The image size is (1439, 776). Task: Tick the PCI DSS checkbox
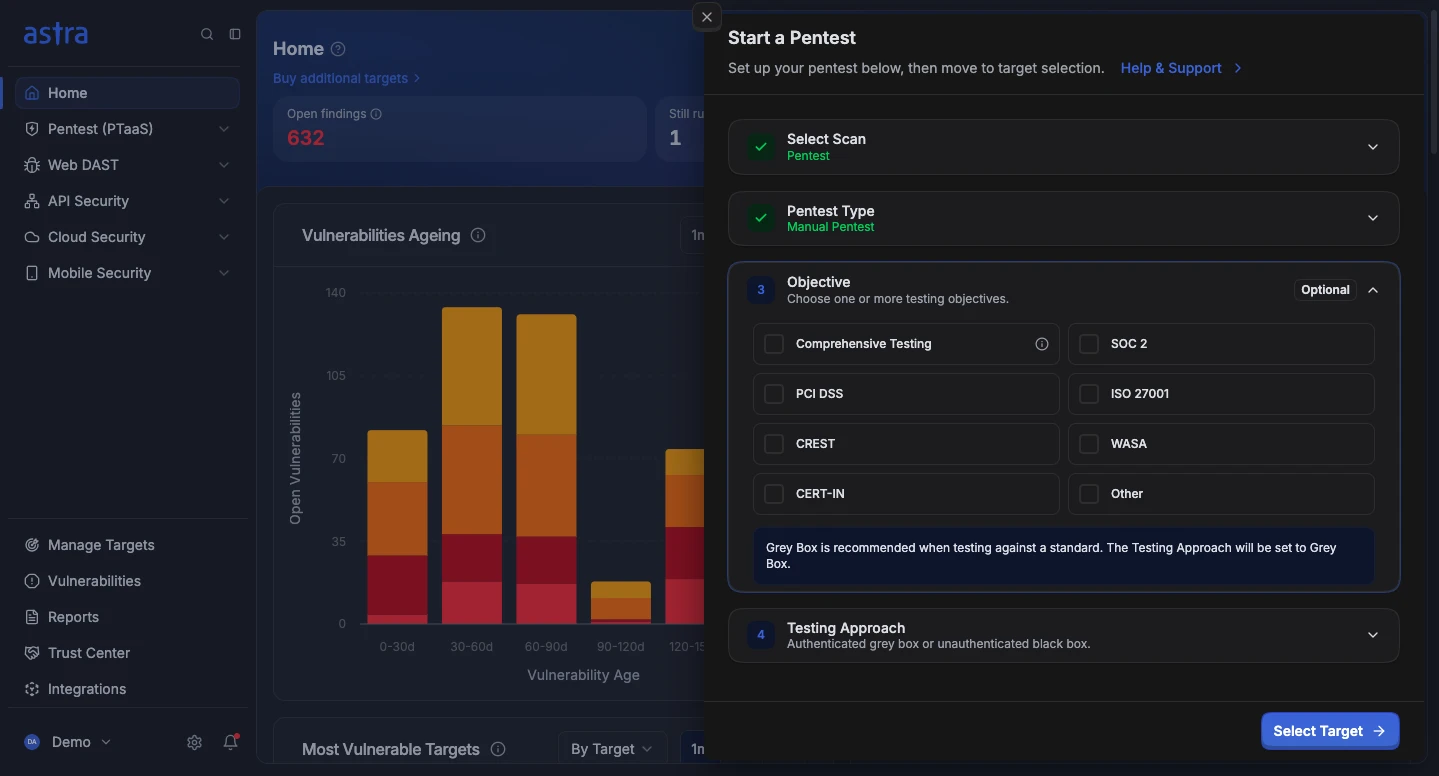(774, 394)
